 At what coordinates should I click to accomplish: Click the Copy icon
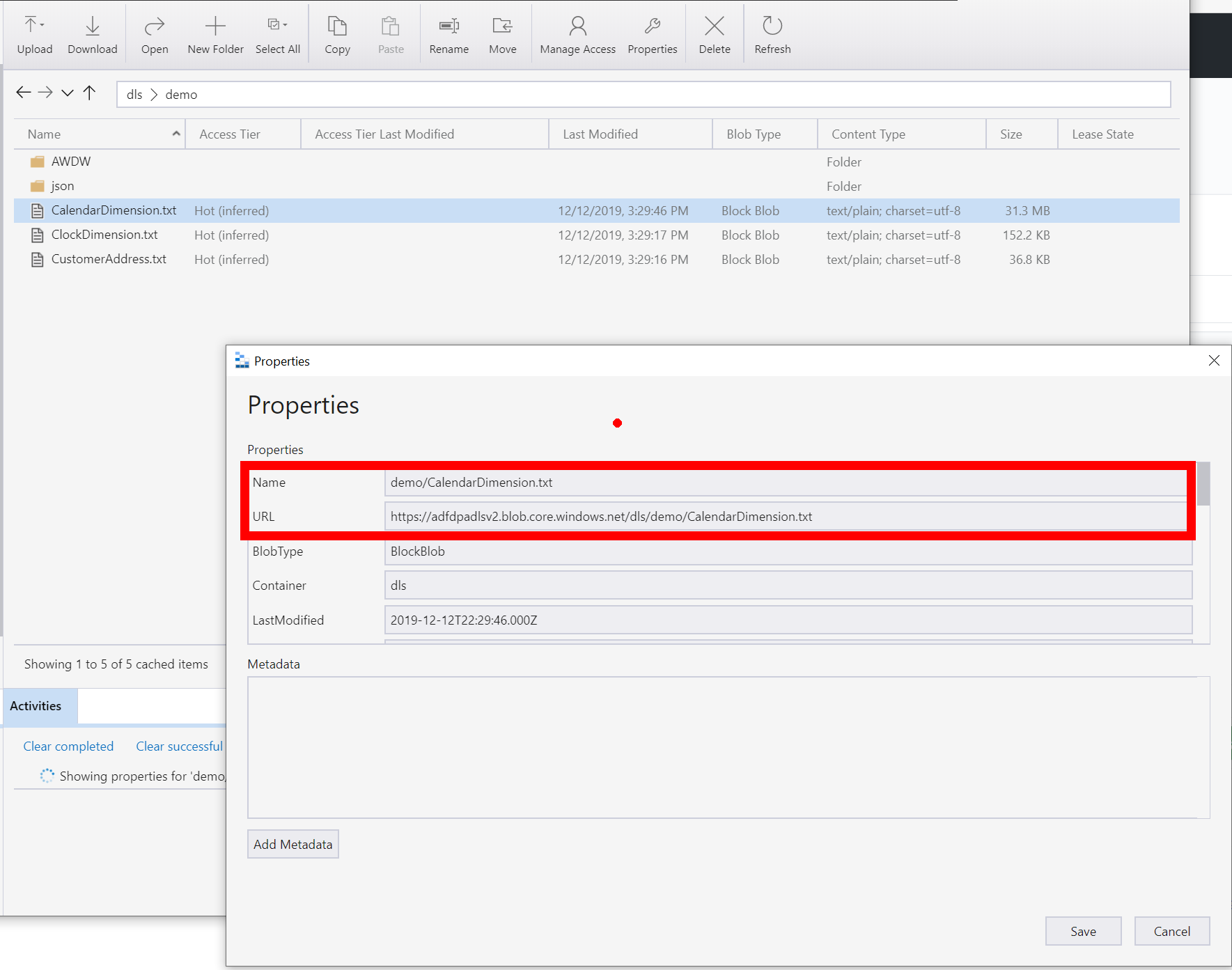pos(337,24)
